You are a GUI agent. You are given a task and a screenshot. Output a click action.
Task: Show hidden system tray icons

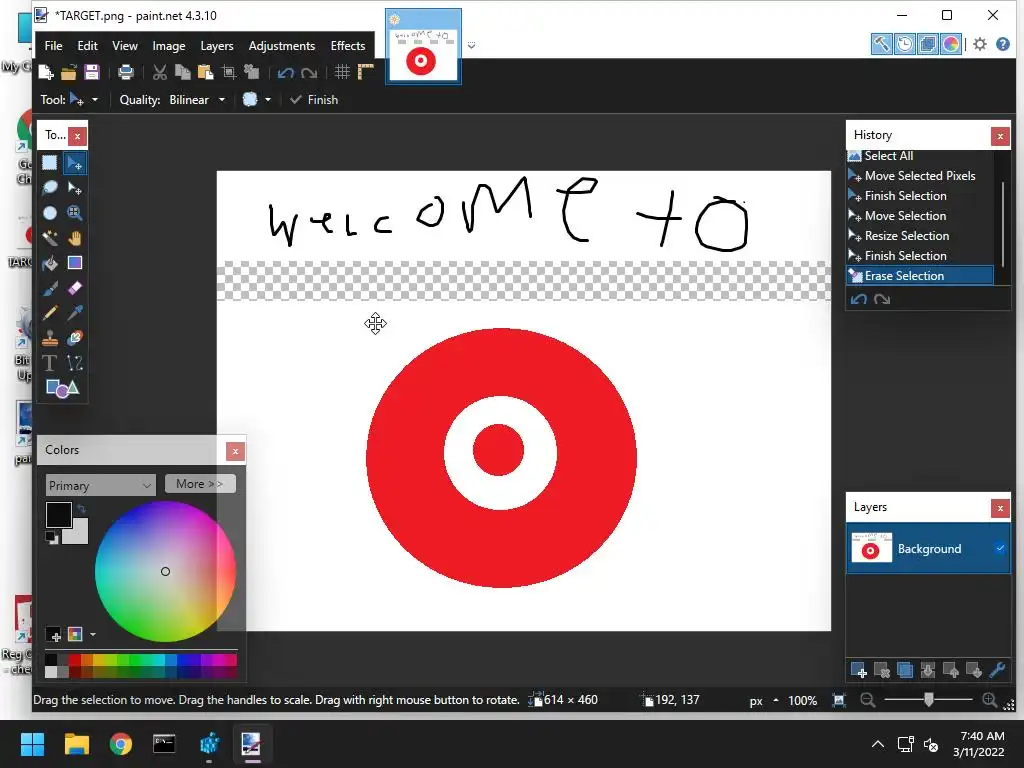[x=878, y=744]
